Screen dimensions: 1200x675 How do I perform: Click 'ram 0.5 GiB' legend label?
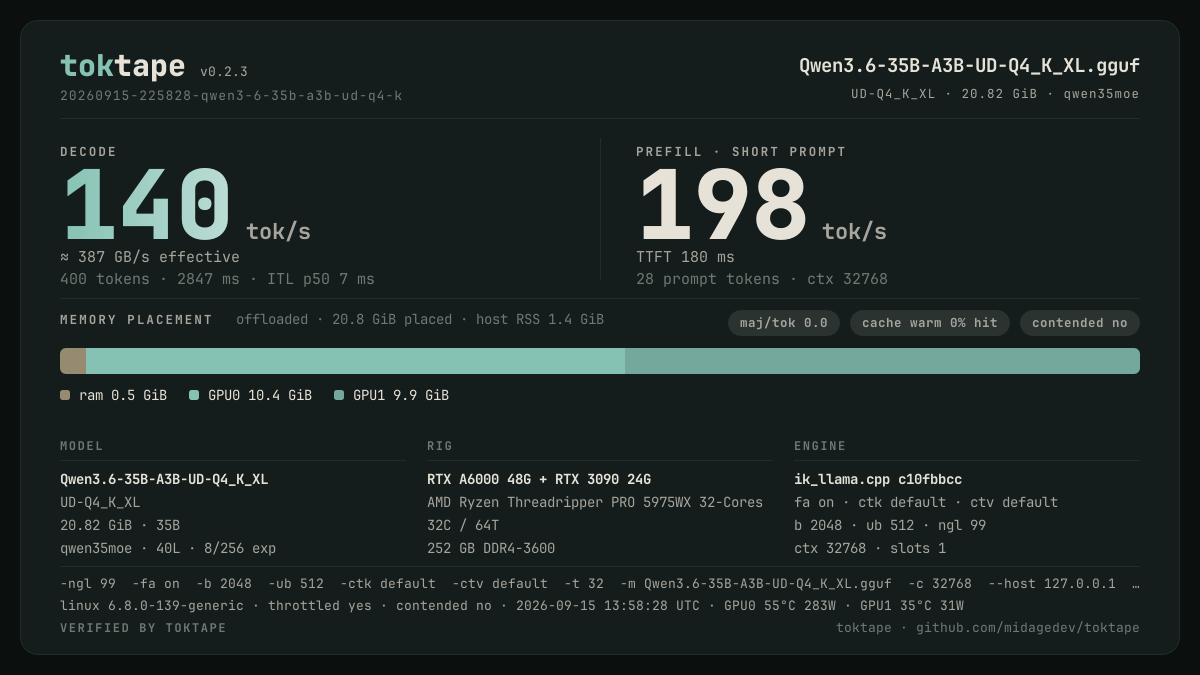click(123, 395)
